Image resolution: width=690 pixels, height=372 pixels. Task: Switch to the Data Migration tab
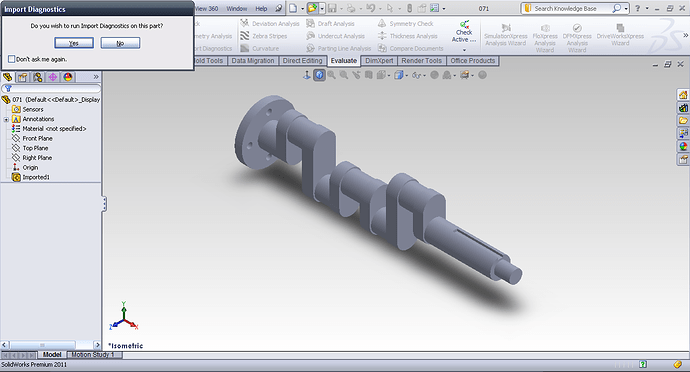(x=253, y=61)
